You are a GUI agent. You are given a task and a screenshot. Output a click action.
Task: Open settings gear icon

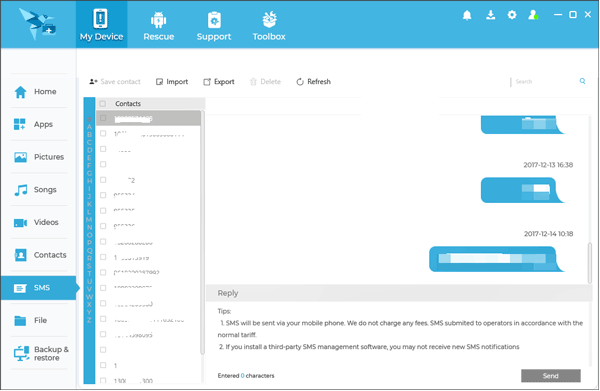(512, 15)
